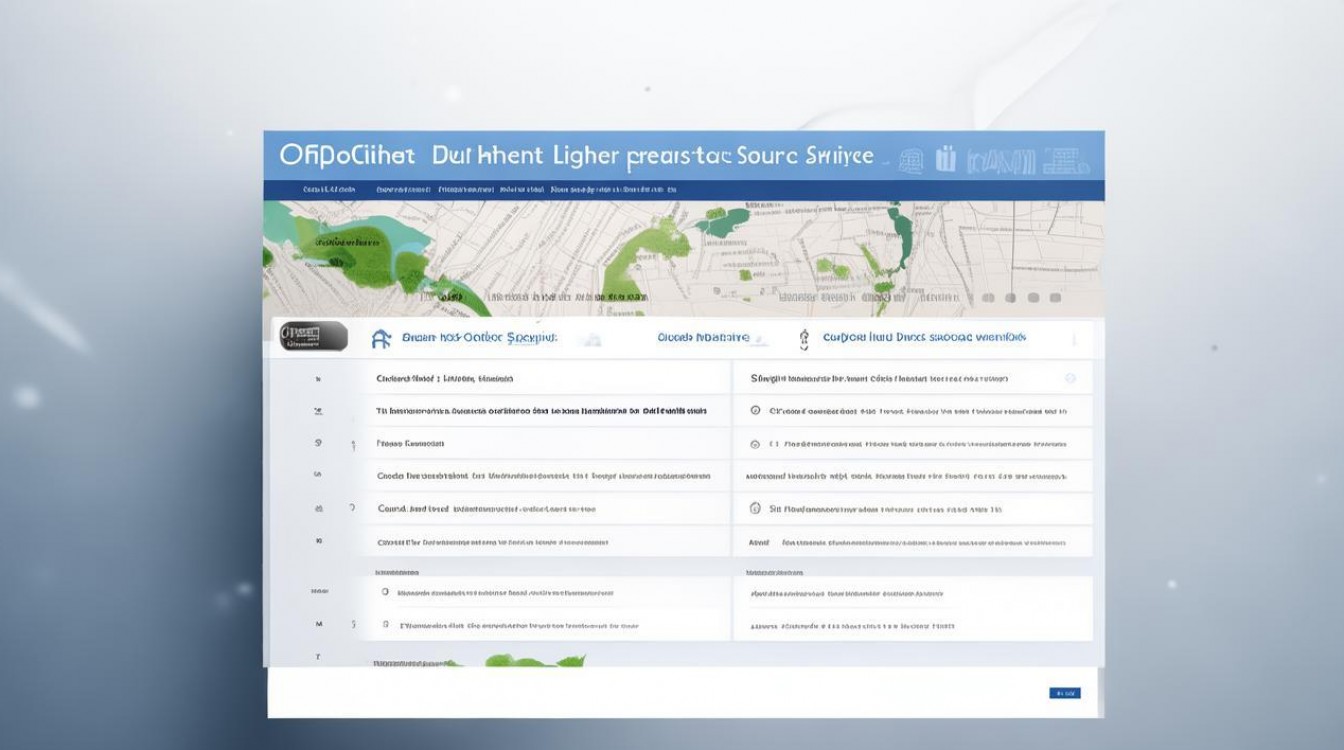Click the leftmost pale icon after the page title
The width and height of the screenshot is (1344, 750).
(911, 160)
